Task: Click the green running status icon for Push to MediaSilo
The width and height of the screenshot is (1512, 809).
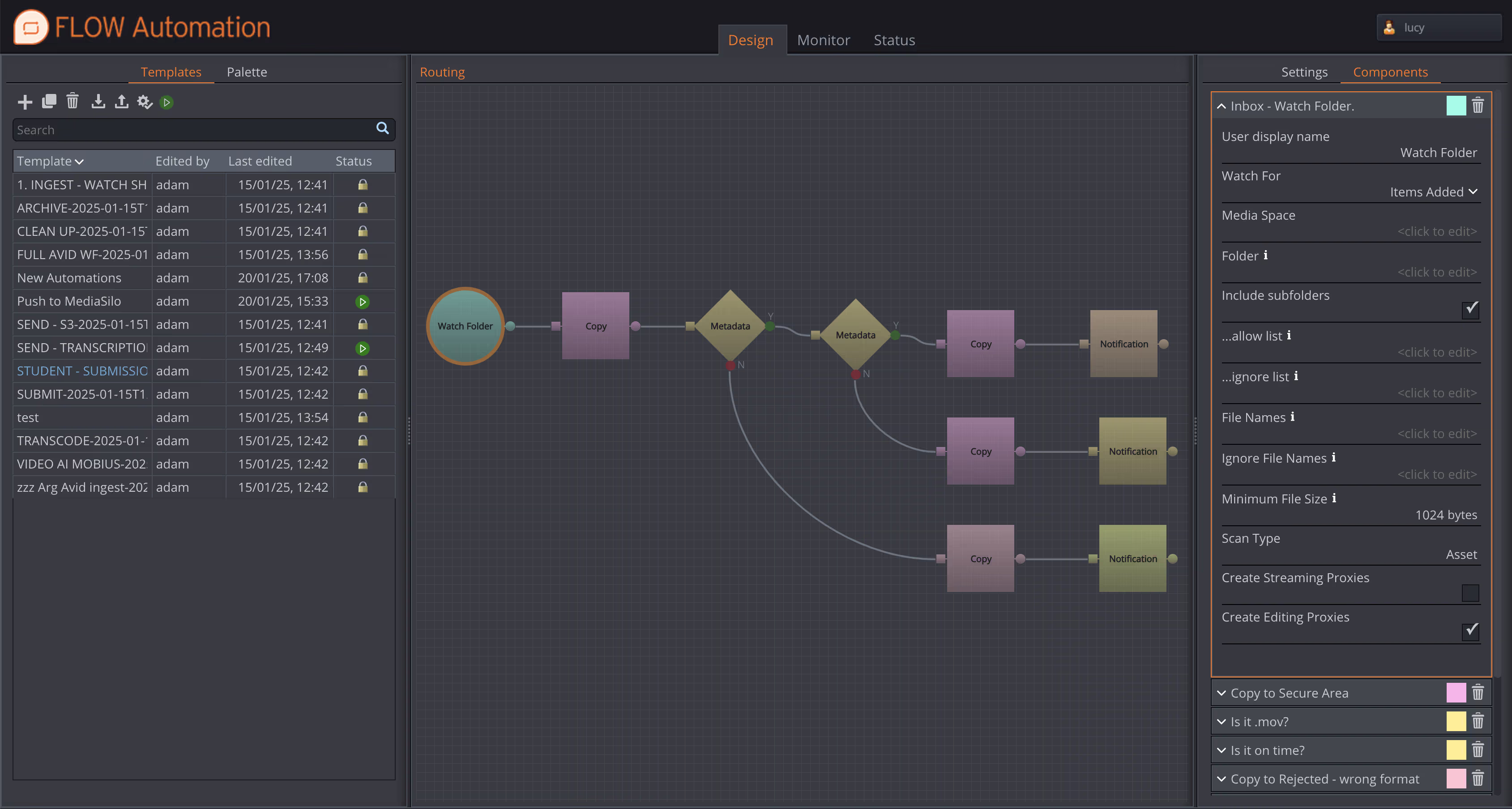Action: pos(363,302)
